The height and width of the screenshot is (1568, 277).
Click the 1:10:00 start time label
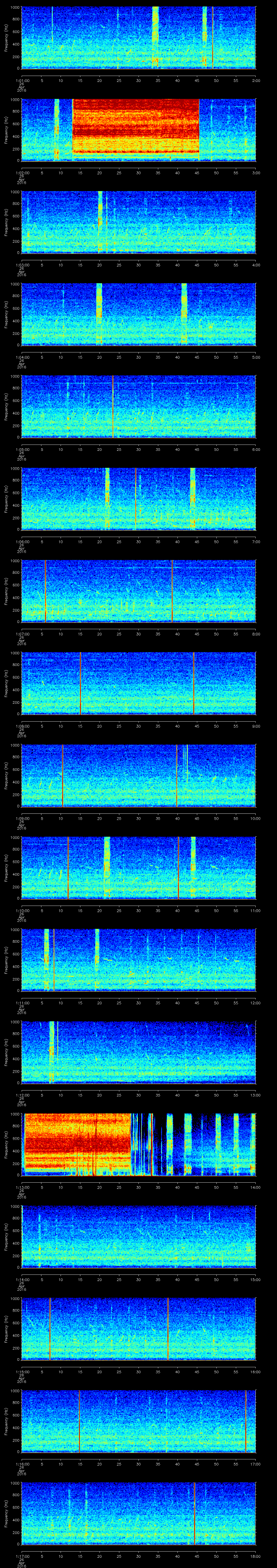[22, 910]
